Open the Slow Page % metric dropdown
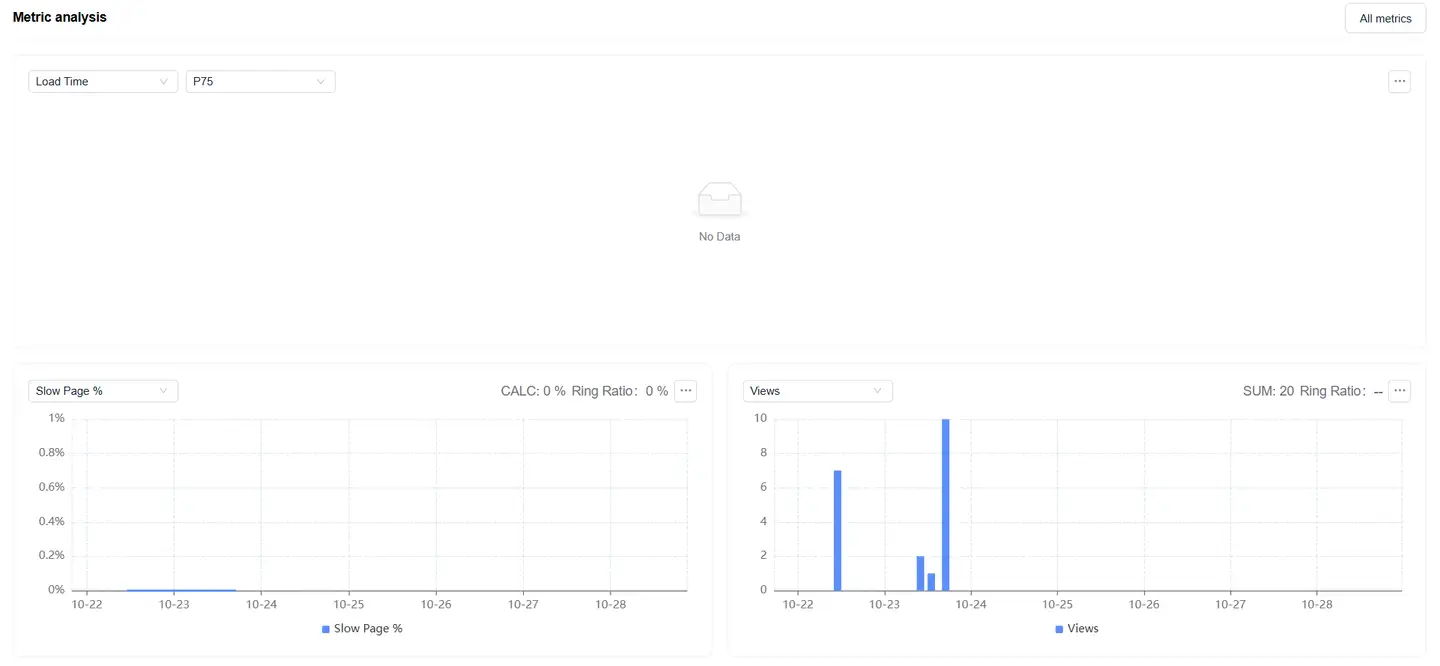Screen dimensions: 1440x666 click(x=102, y=391)
